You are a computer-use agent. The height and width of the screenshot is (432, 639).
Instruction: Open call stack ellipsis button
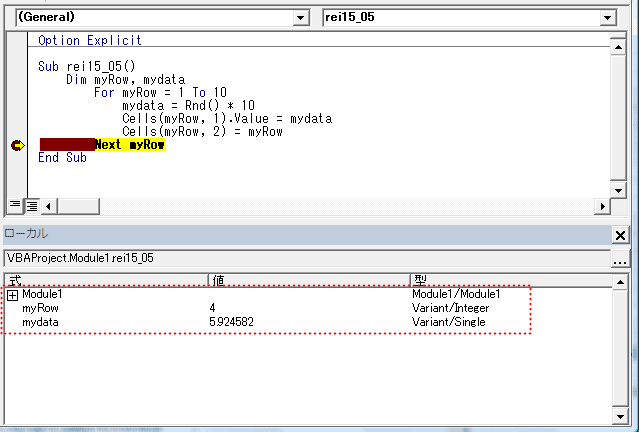point(620,259)
